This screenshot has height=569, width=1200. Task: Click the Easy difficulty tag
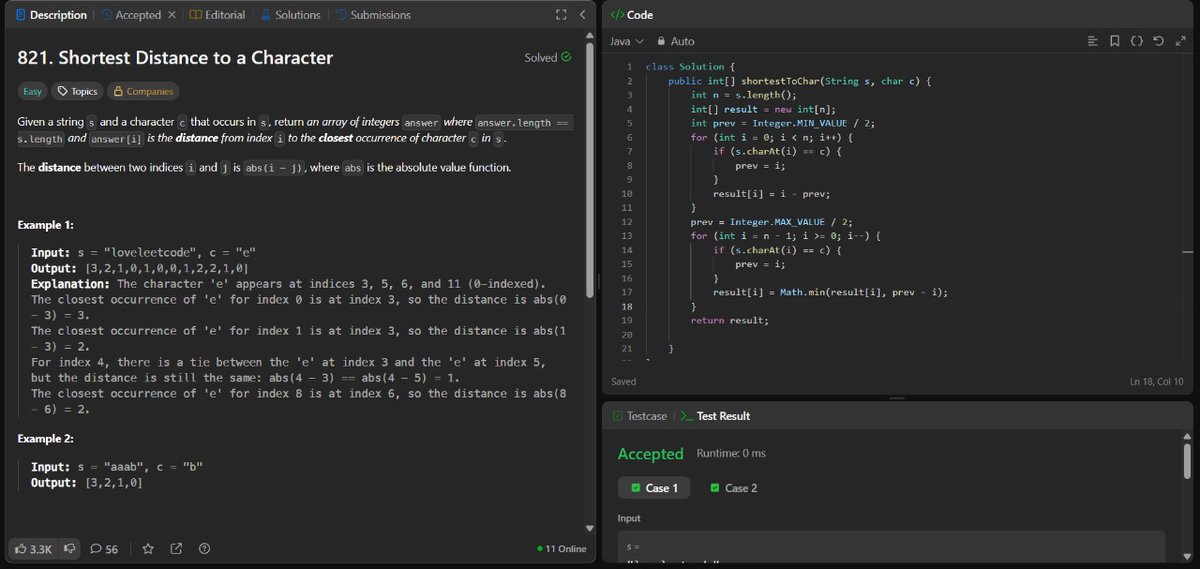[x=33, y=91]
